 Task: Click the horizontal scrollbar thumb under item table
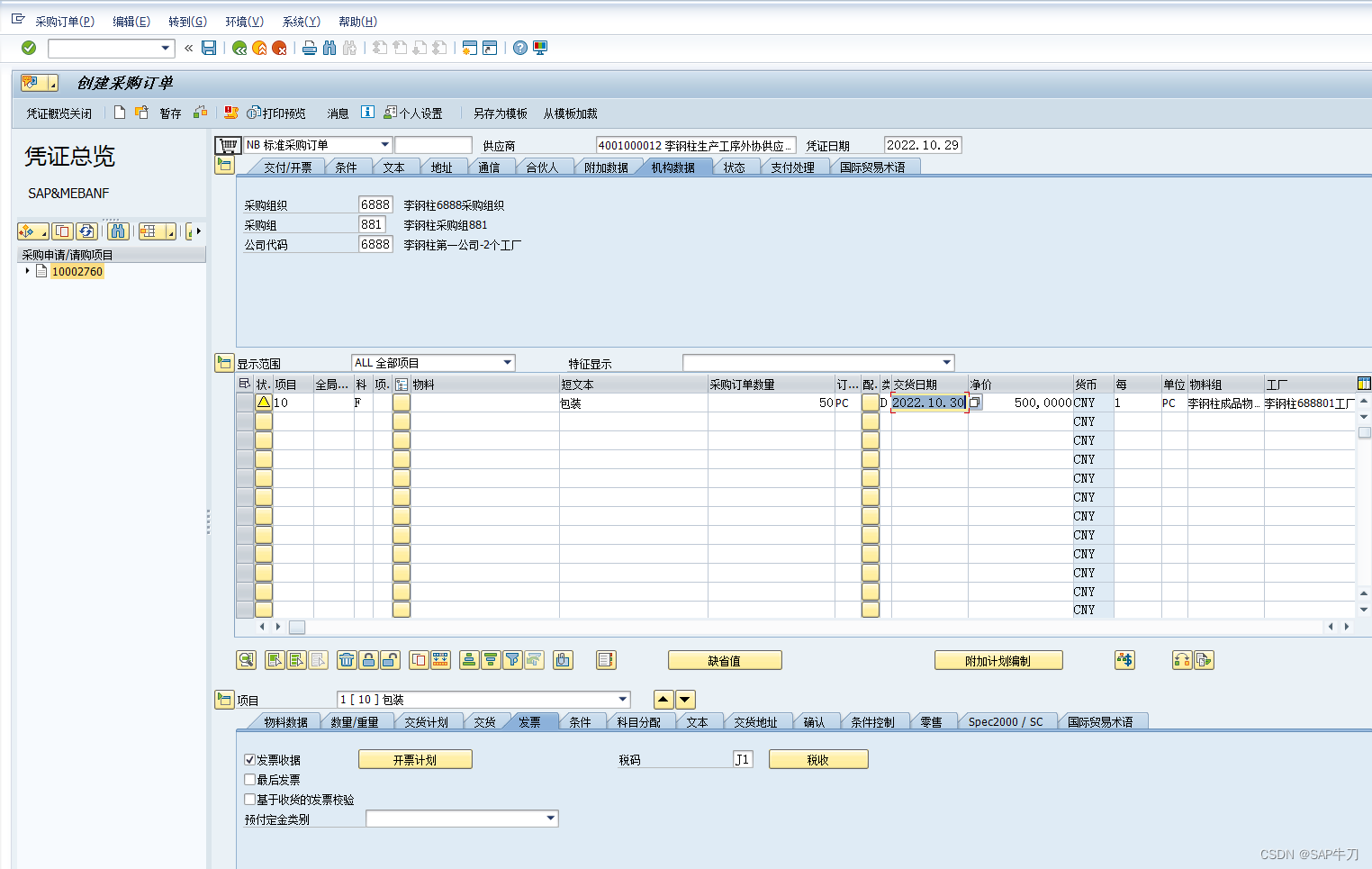tap(297, 627)
